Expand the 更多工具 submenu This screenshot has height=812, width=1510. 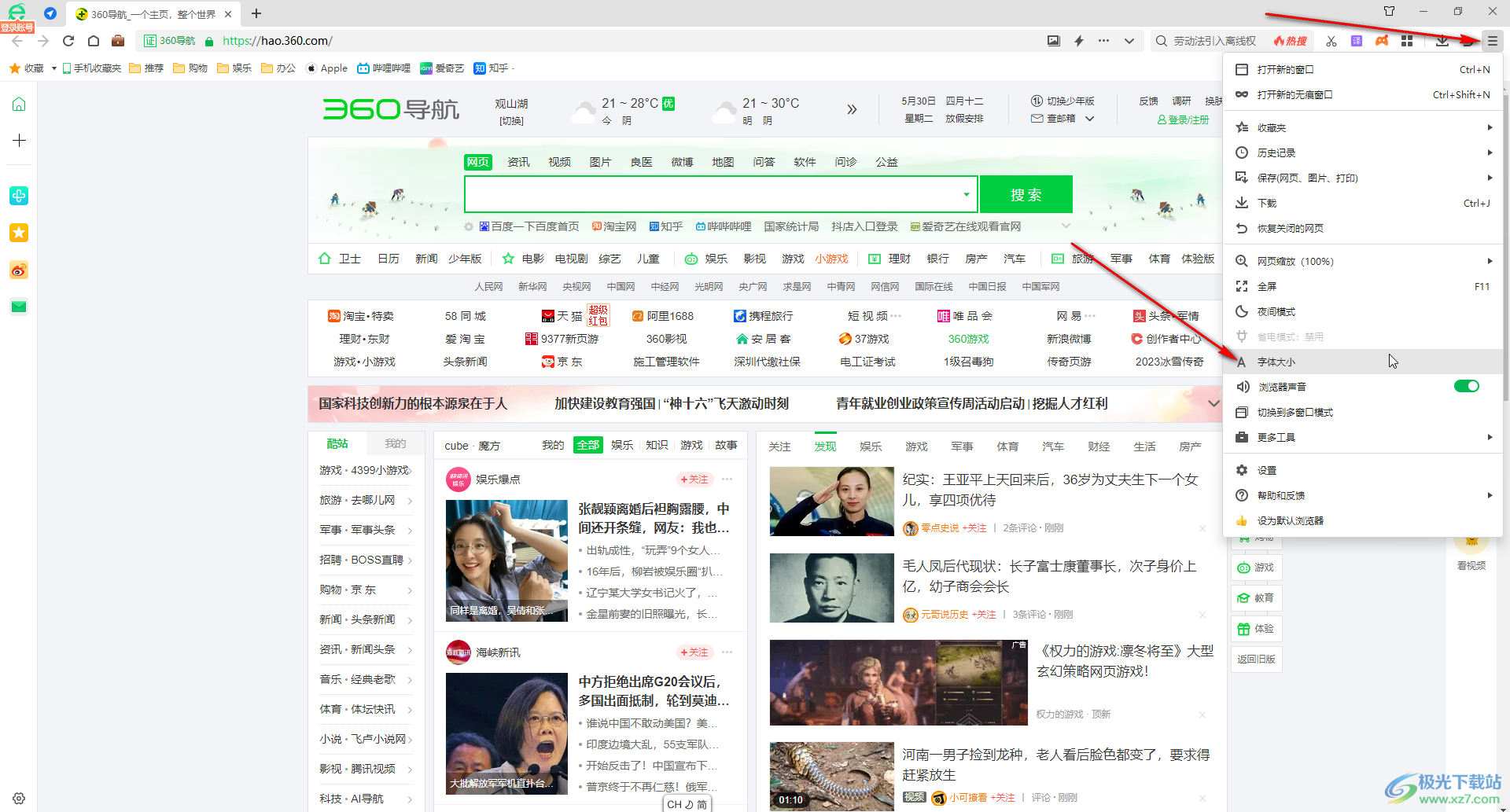(1363, 437)
